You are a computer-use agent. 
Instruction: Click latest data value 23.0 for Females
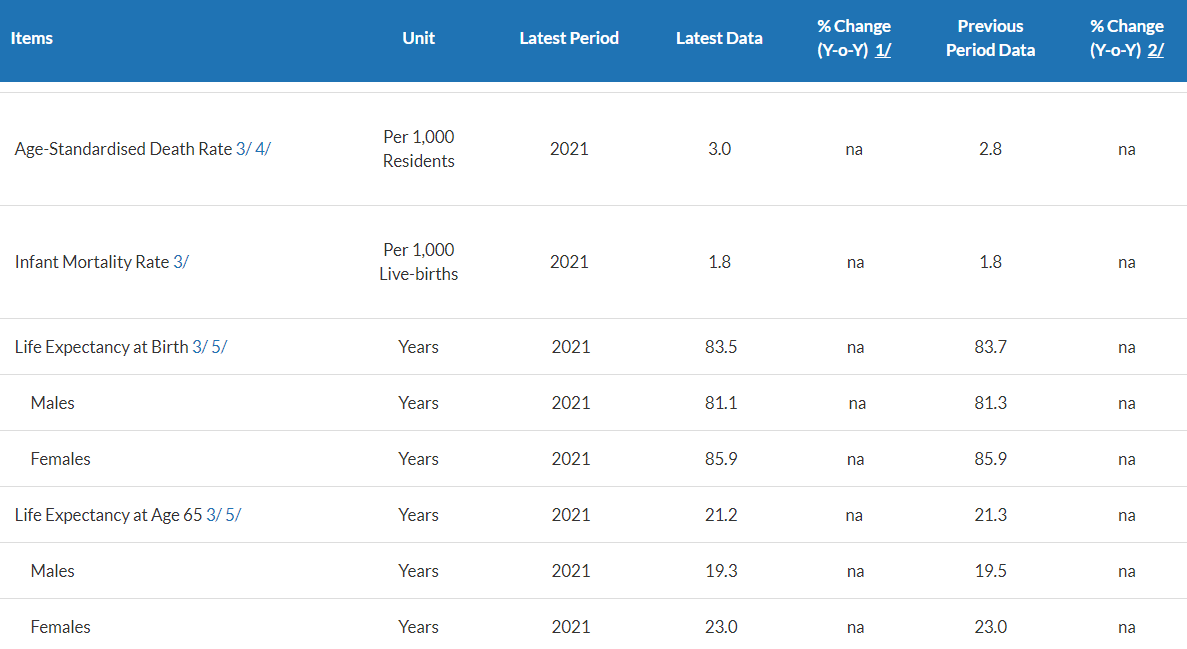point(721,627)
